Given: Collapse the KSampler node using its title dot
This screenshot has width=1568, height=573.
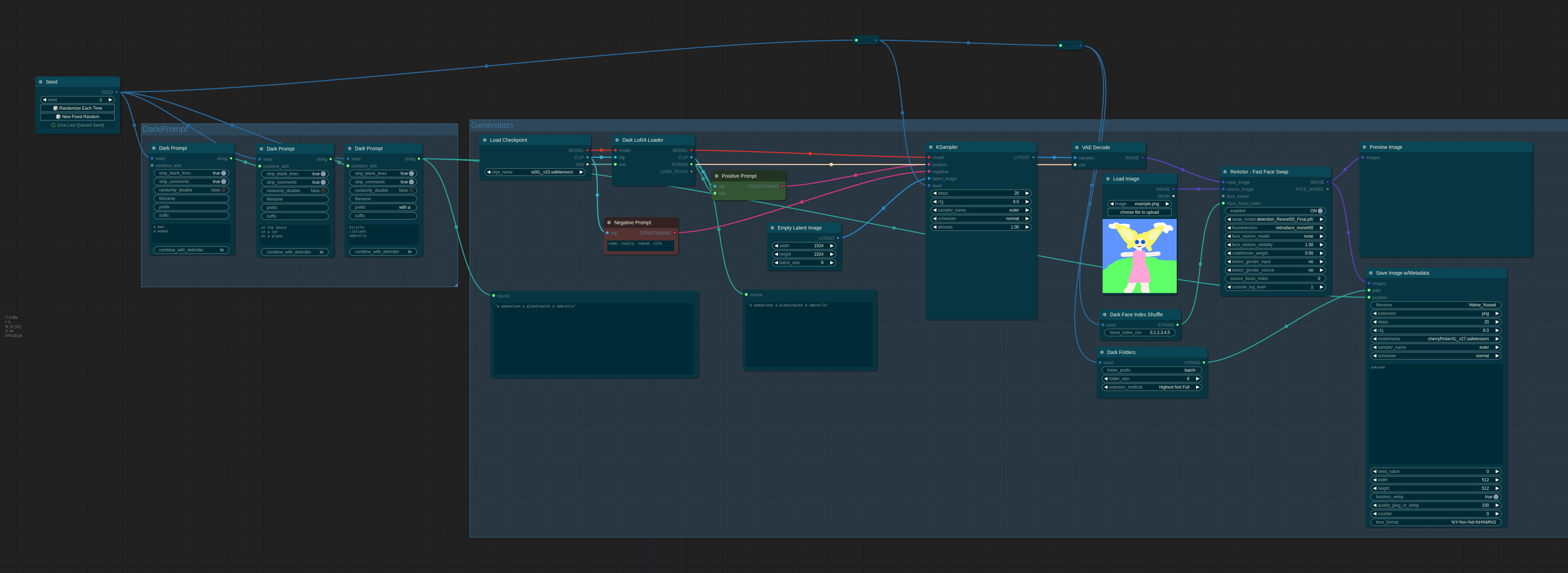Looking at the screenshot, I should [931, 147].
